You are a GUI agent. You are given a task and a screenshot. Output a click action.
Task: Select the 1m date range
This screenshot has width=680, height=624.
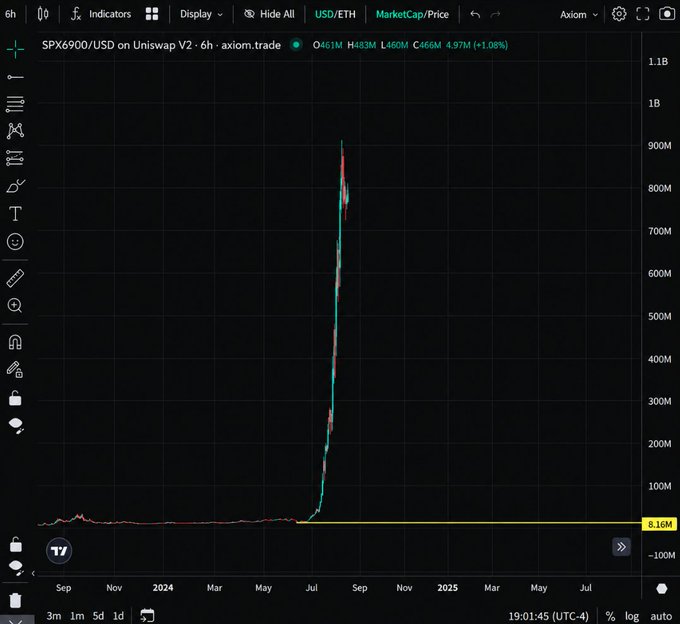pyautogui.click(x=77, y=616)
